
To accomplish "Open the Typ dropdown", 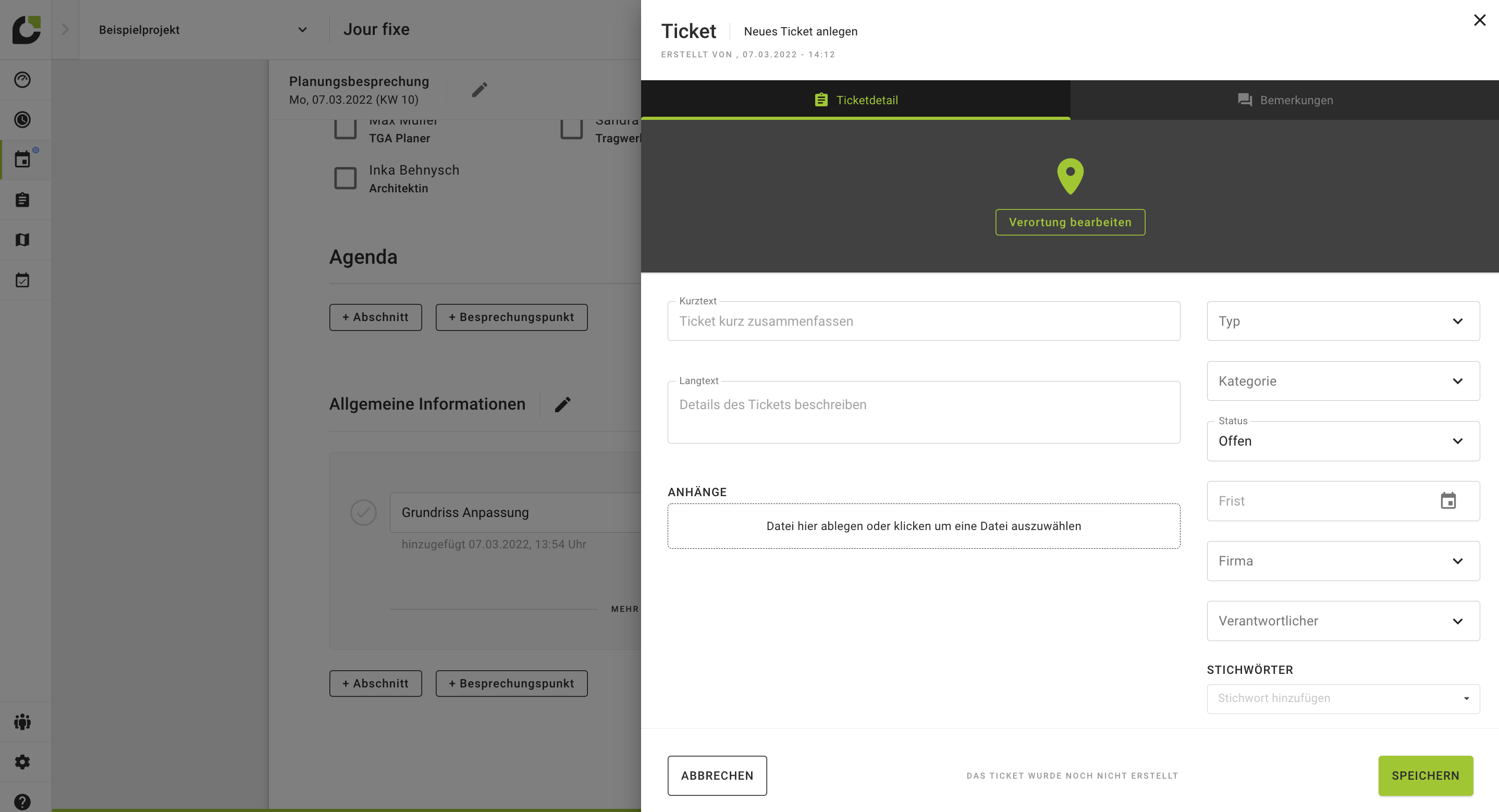I will (x=1343, y=321).
